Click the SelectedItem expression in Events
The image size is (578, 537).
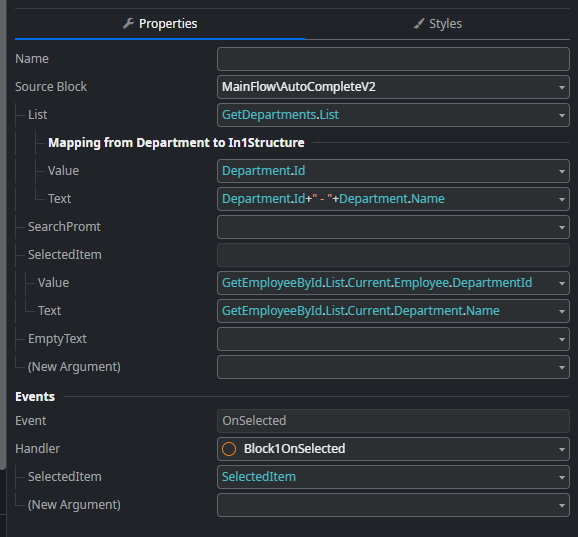point(259,477)
